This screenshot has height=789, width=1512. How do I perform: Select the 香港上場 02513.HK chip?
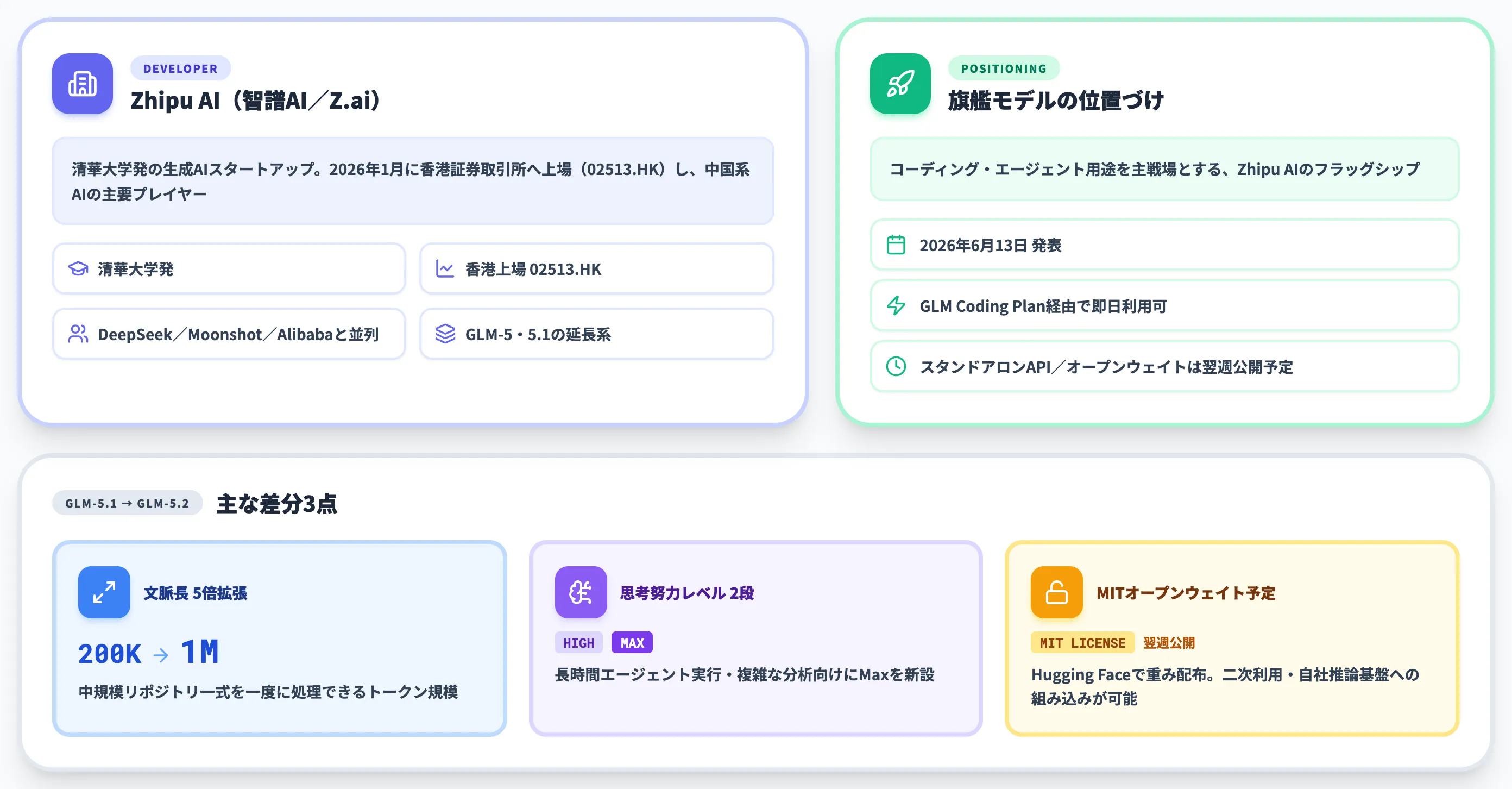click(x=596, y=269)
